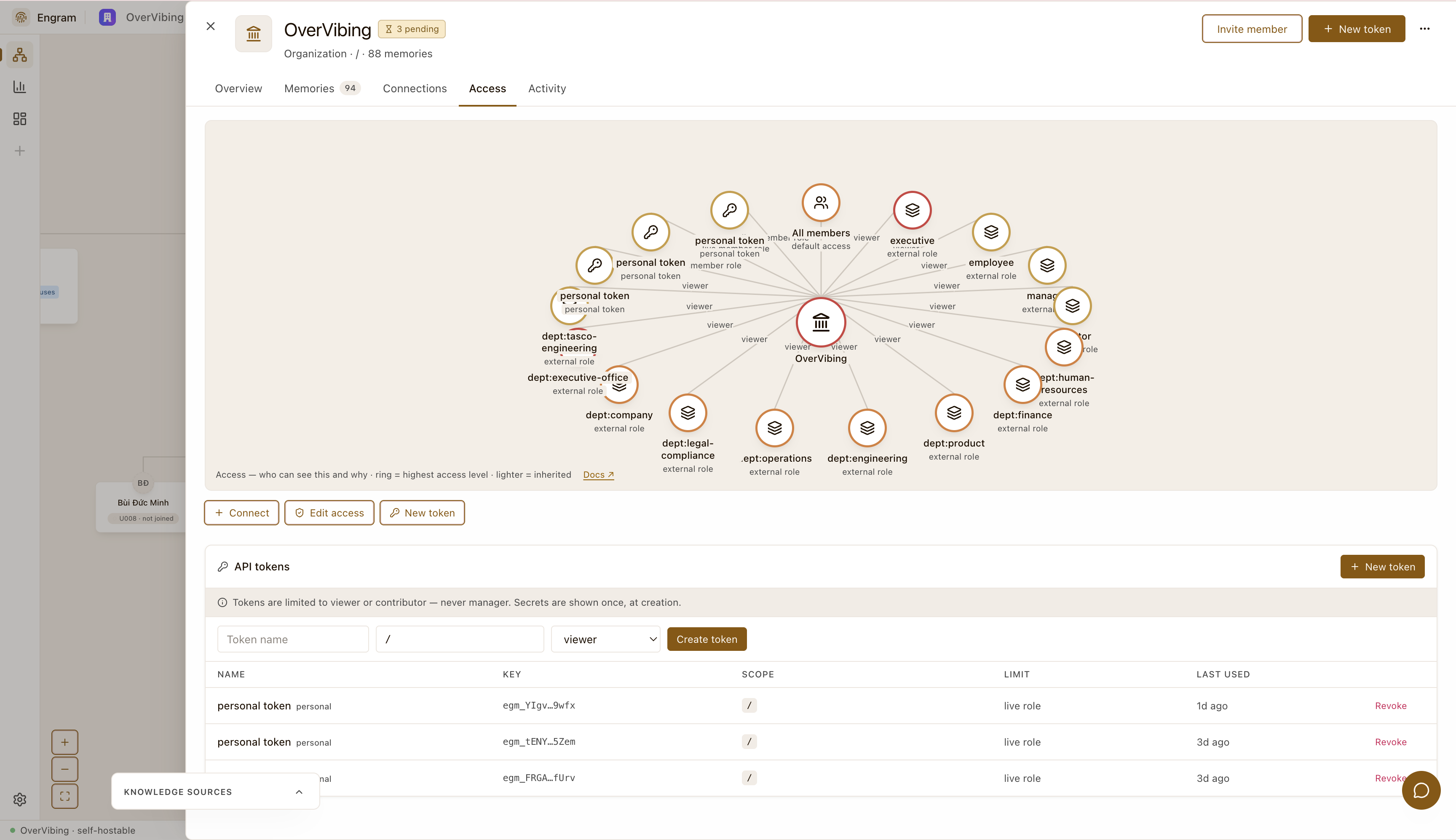Click the OverVibing organization building icon
1456x840 pixels.
click(253, 33)
